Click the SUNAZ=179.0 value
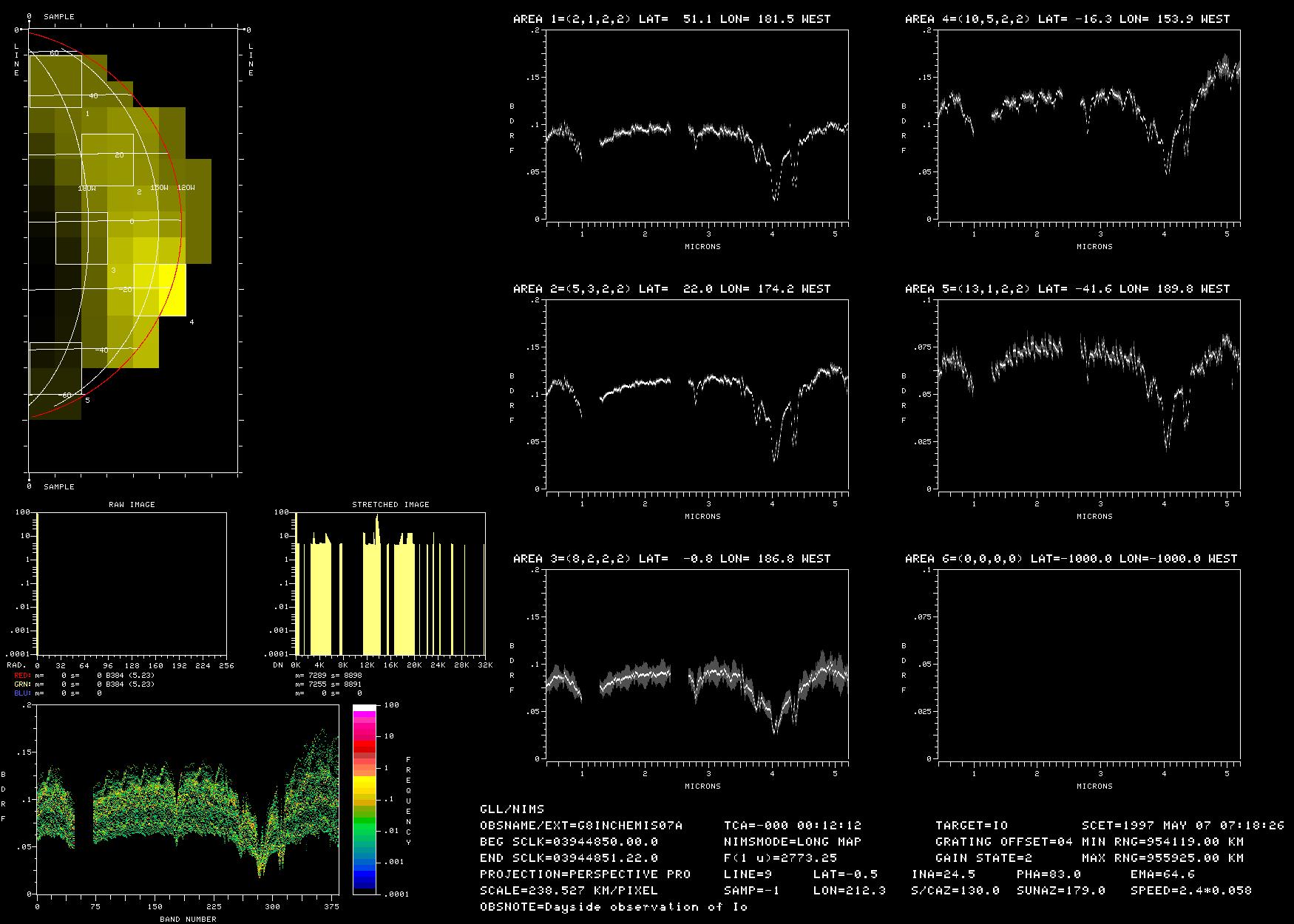The image size is (1294, 924). [1061, 891]
